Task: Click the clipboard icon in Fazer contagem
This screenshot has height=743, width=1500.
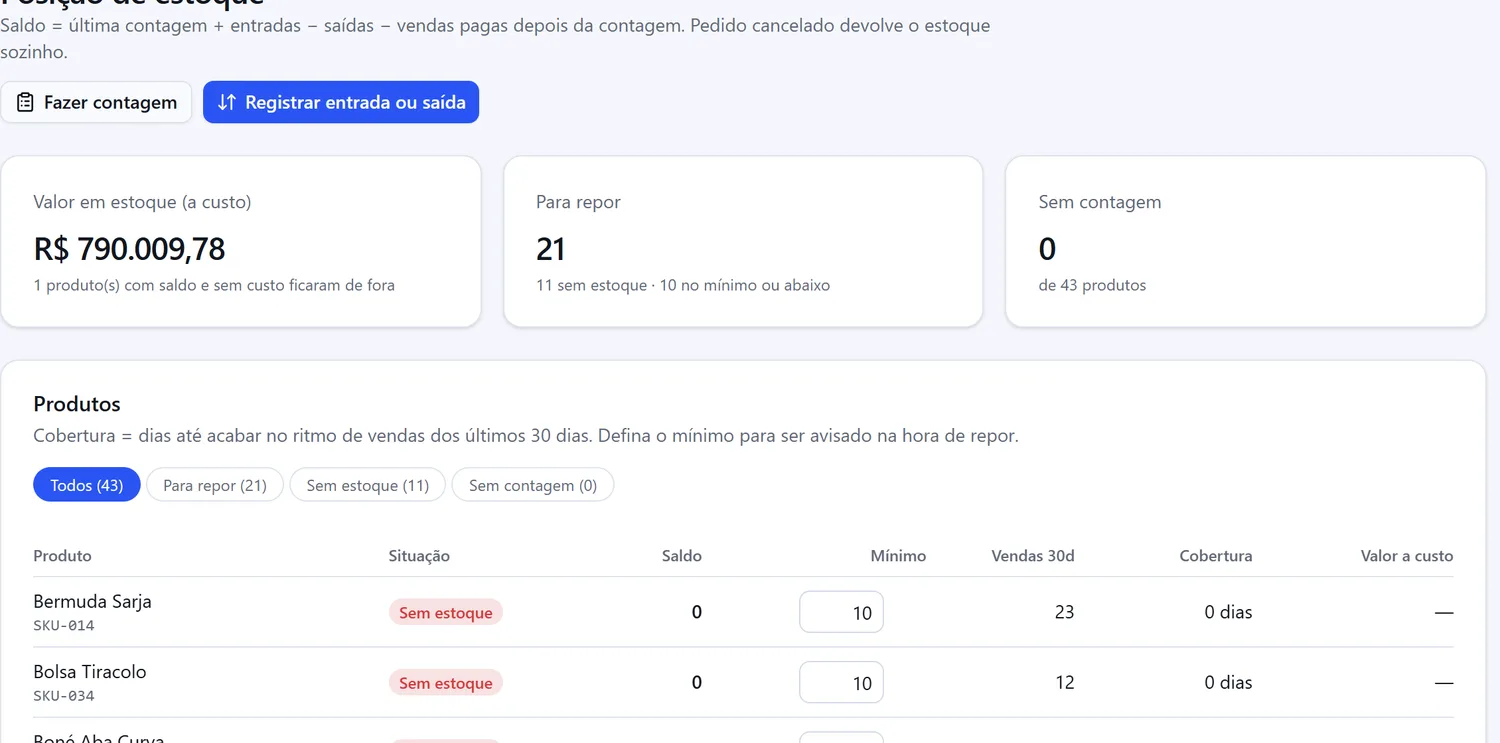Action: [x=25, y=102]
